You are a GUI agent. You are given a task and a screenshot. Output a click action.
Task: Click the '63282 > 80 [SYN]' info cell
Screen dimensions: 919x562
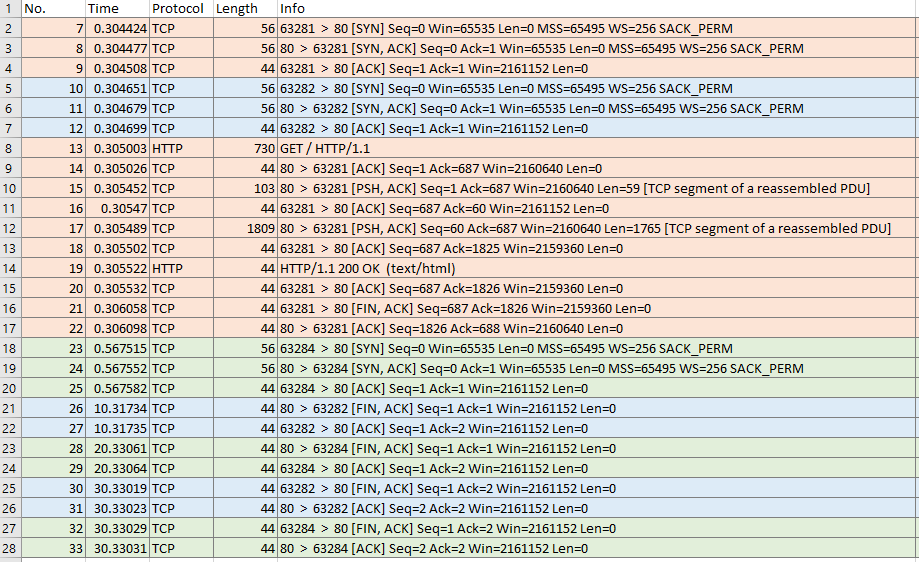coord(598,88)
